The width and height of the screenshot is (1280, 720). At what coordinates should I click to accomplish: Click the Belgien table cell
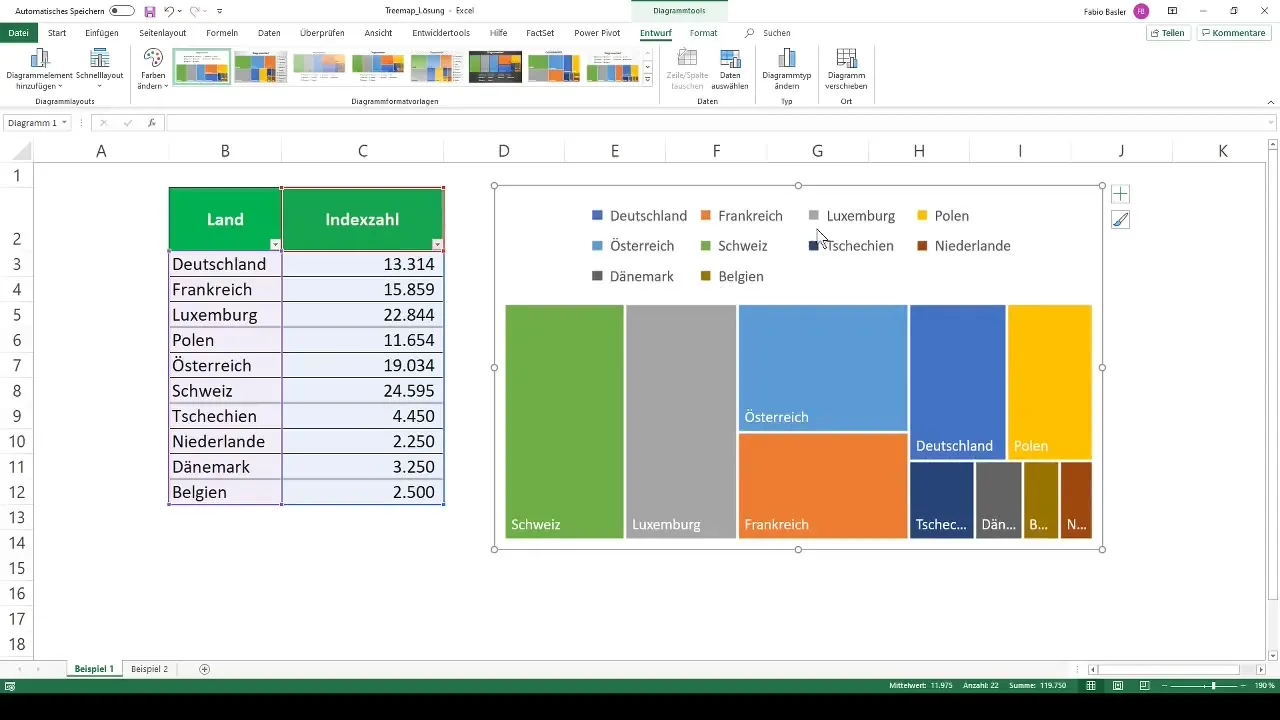225,492
